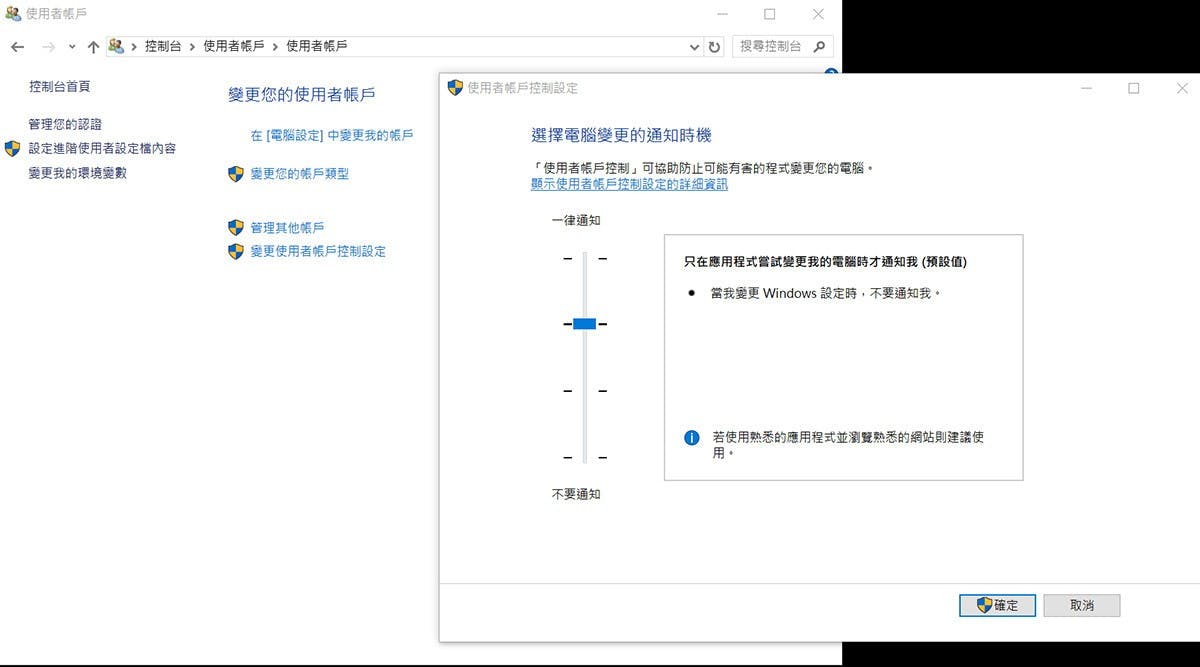1200x667 pixels.
Task: Click the 不要通知 label below the slider
Action: (x=576, y=494)
